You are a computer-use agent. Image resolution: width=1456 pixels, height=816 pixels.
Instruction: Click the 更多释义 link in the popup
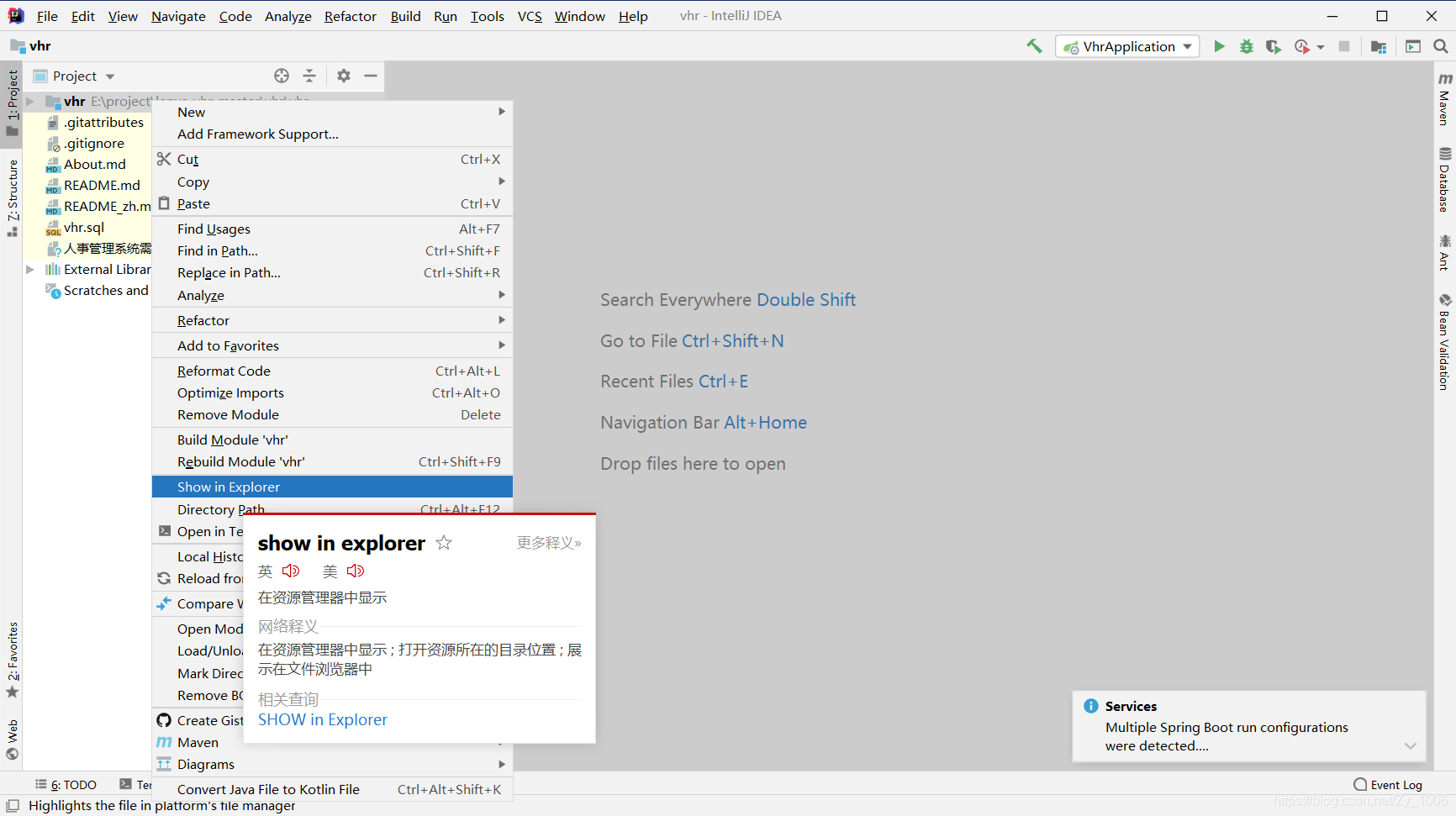549,543
